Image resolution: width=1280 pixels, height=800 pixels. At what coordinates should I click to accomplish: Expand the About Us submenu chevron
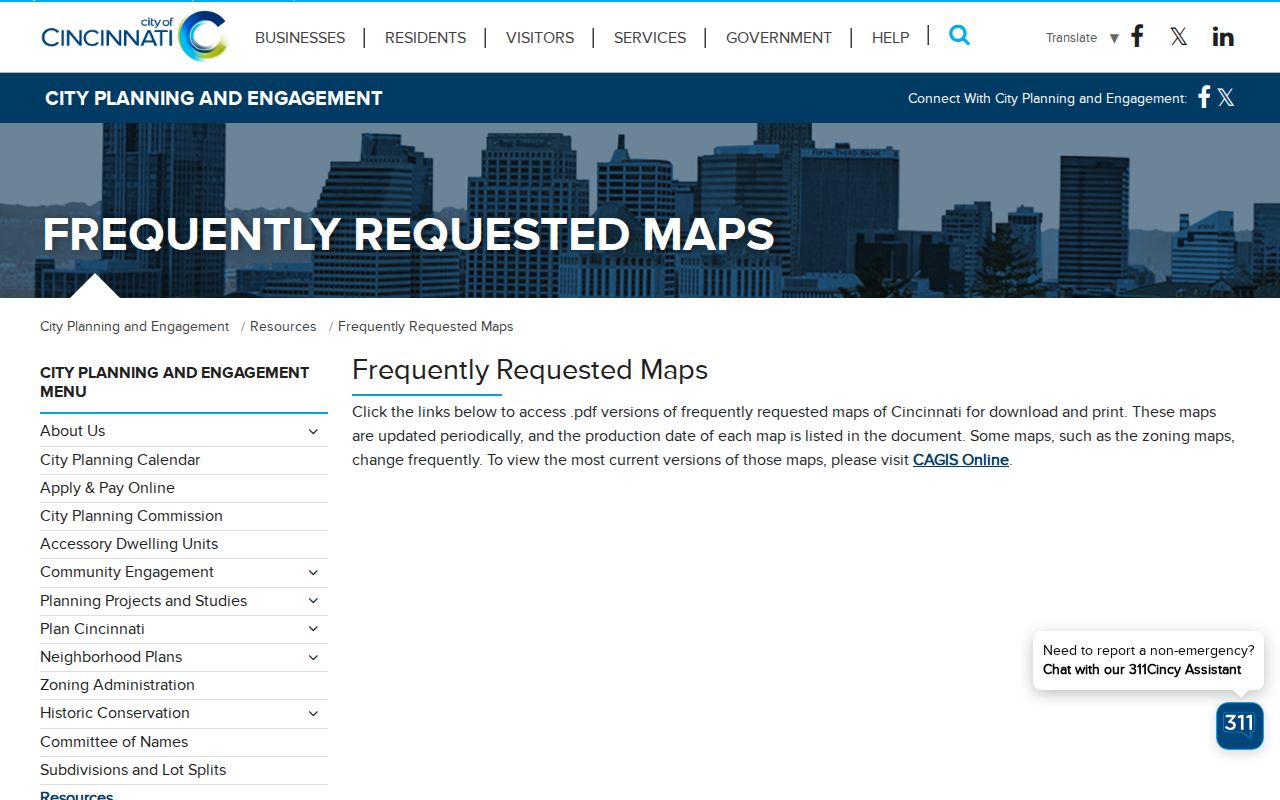[x=313, y=431]
